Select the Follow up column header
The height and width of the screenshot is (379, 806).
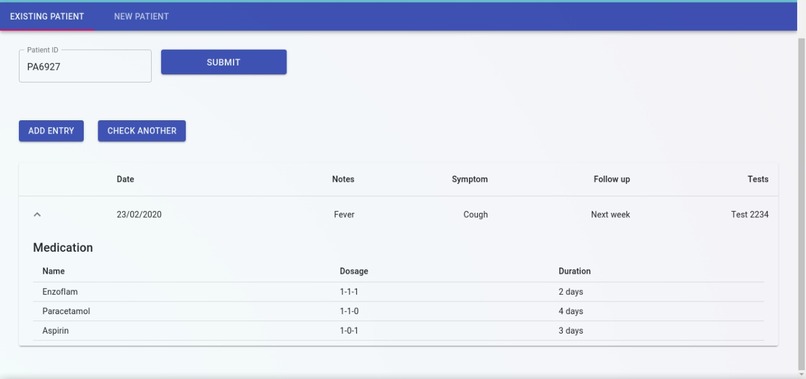(612, 179)
